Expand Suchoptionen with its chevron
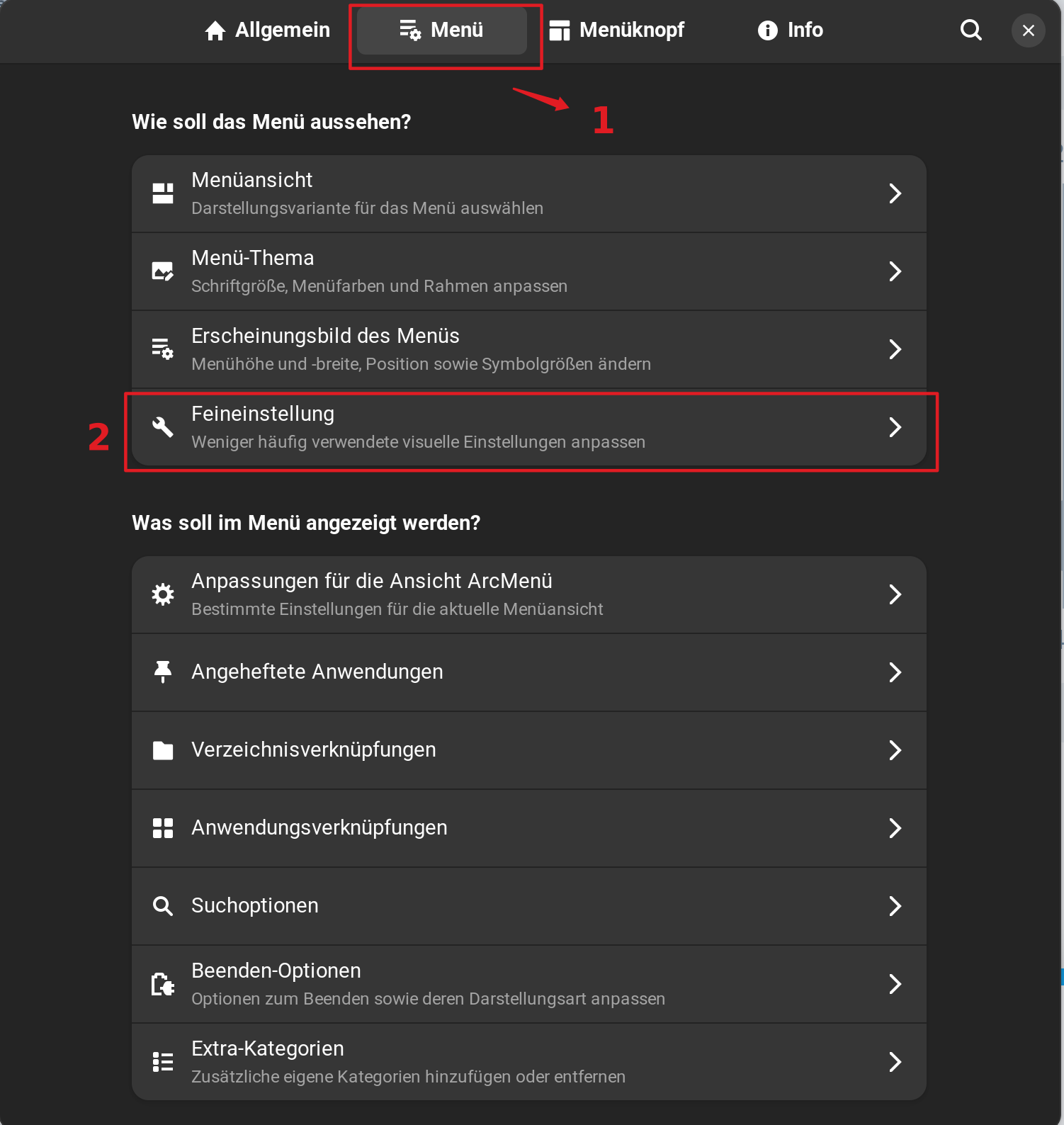 (x=895, y=906)
